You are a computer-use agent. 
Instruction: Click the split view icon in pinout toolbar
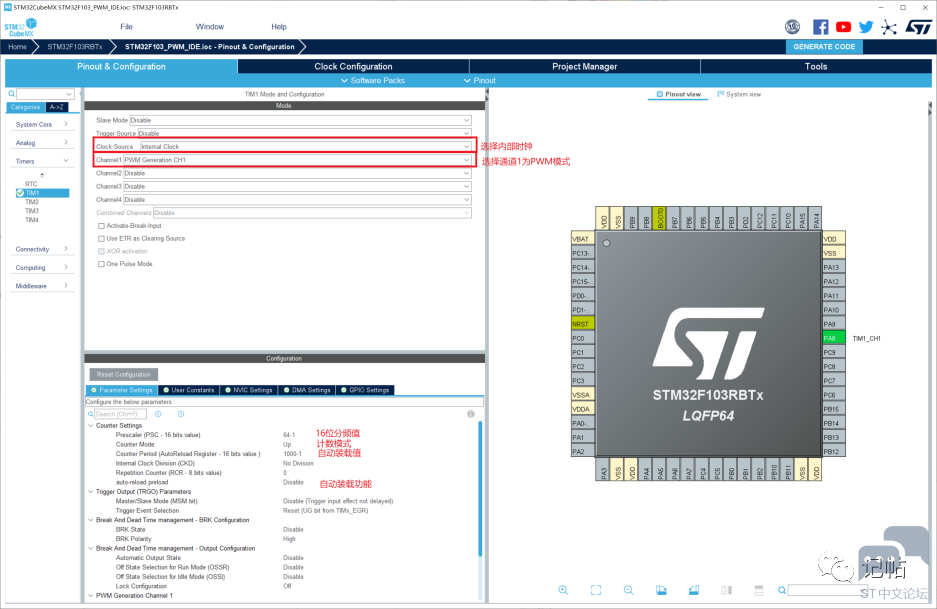pos(727,590)
